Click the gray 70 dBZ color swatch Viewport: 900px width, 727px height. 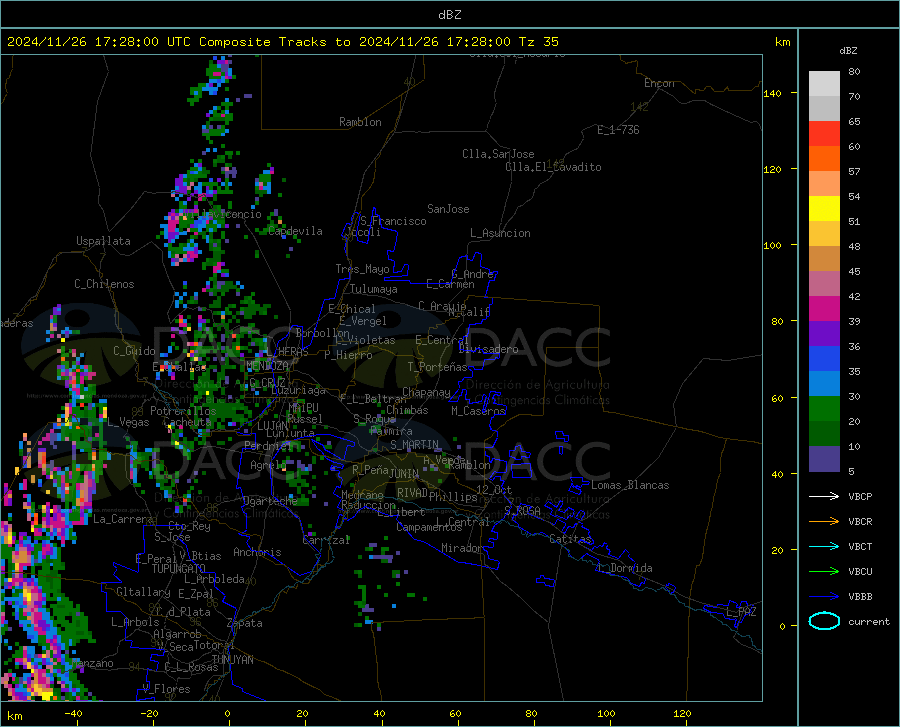click(824, 109)
